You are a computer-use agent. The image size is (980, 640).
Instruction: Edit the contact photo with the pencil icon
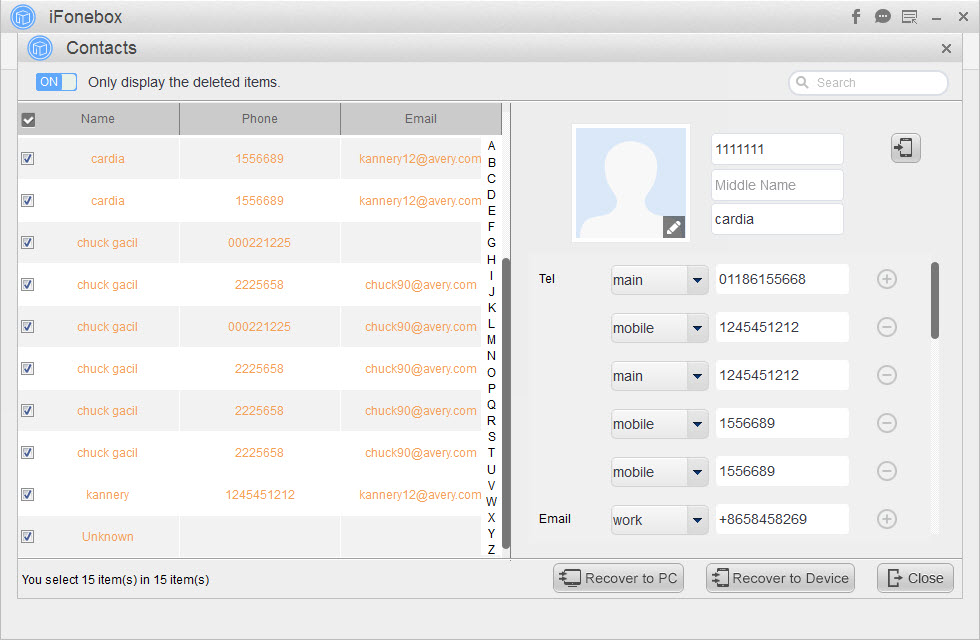coord(674,227)
